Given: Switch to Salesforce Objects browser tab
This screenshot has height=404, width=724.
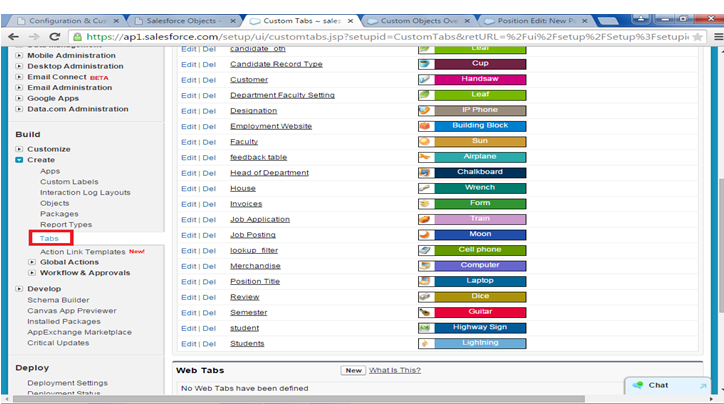Looking at the screenshot, I should (184, 21).
